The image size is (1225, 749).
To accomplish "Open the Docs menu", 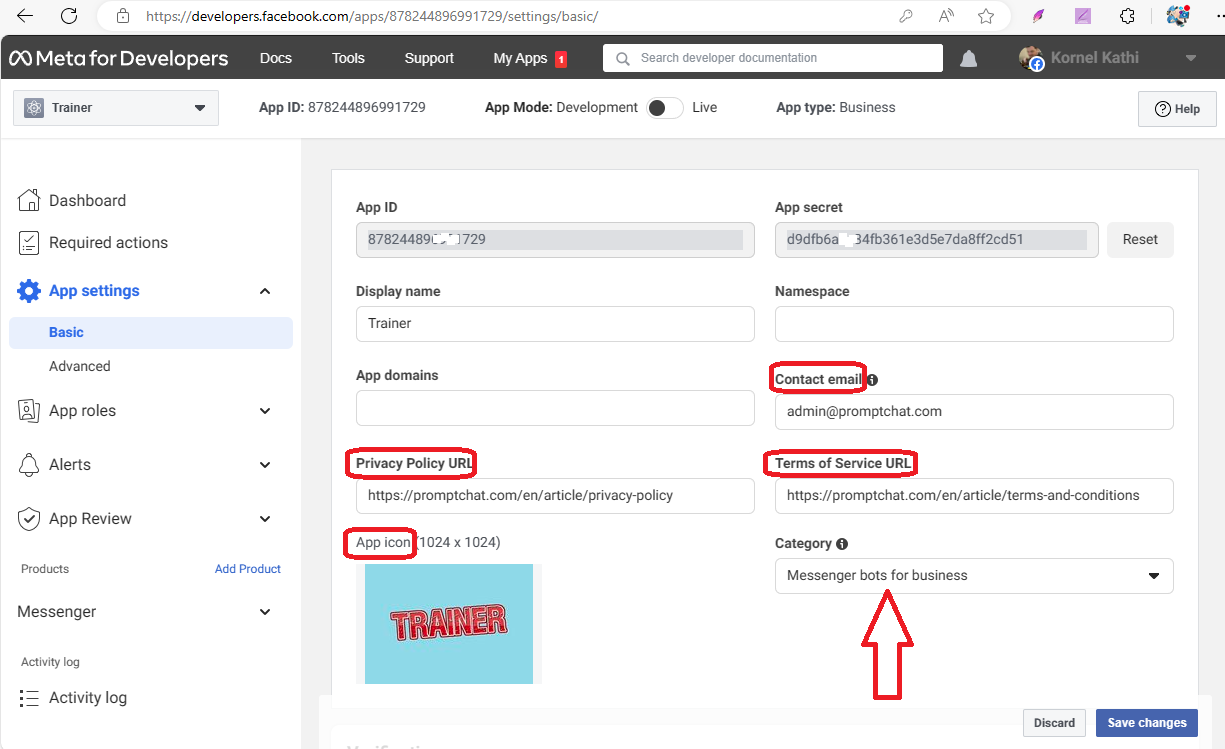I will pos(275,58).
